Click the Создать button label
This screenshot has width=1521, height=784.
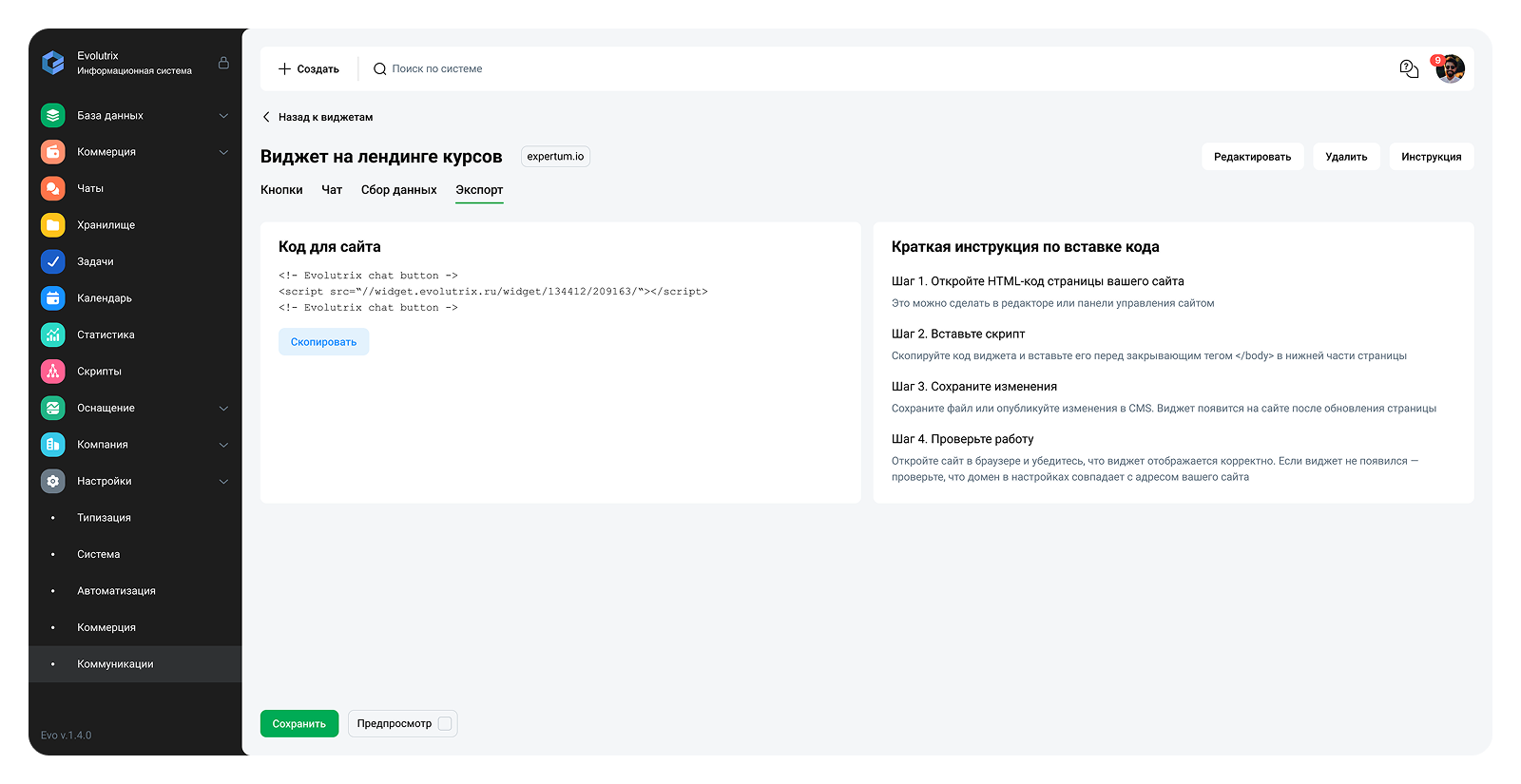click(318, 69)
